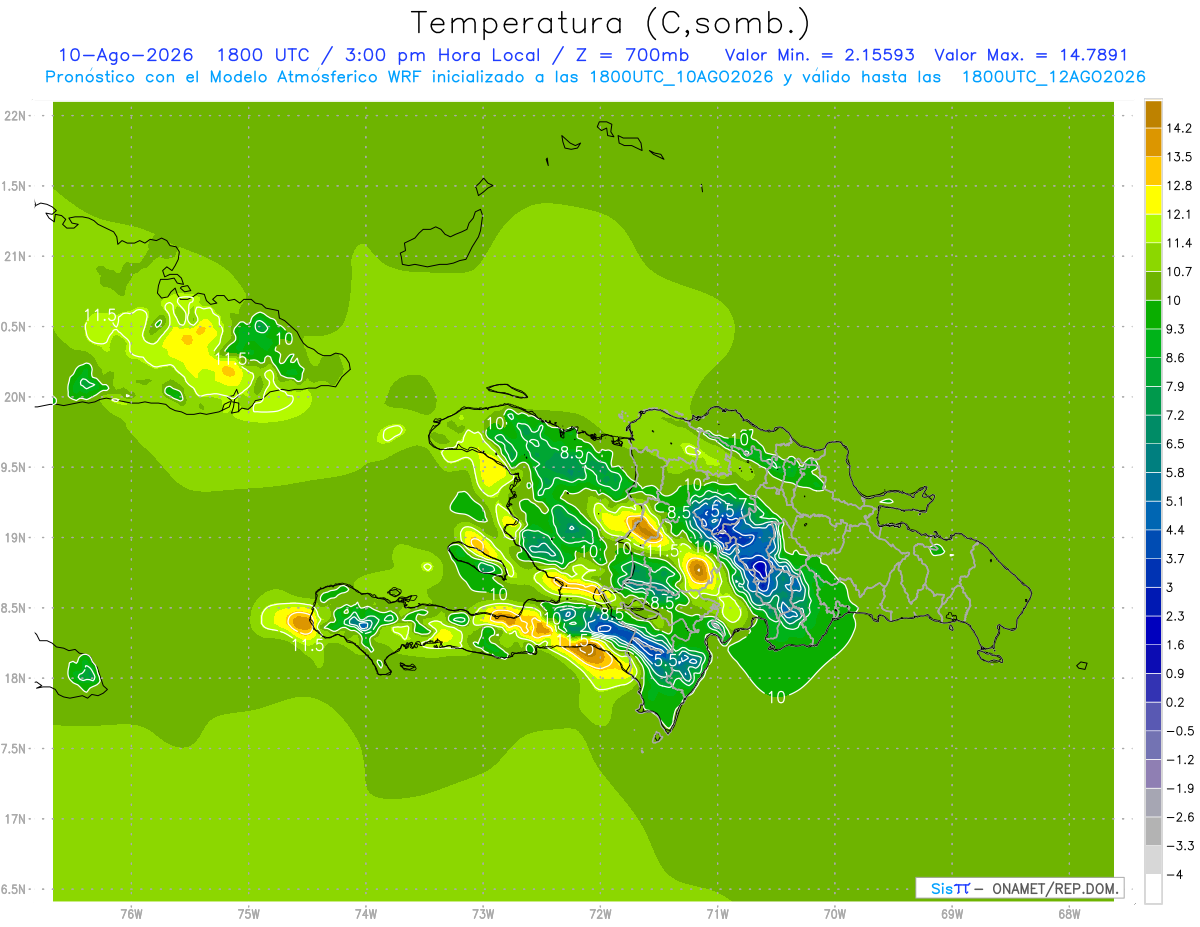Click the 3.7 value on the color legend
Viewport: 1200px width, 927px height.
click(x=1176, y=558)
